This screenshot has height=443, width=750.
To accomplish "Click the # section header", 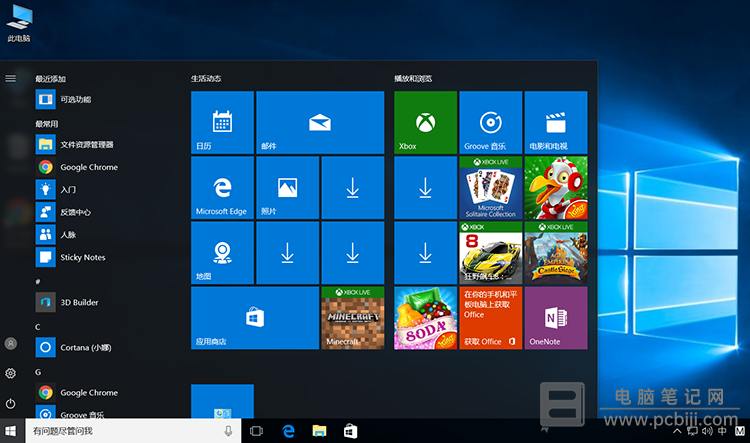I will click(38, 281).
